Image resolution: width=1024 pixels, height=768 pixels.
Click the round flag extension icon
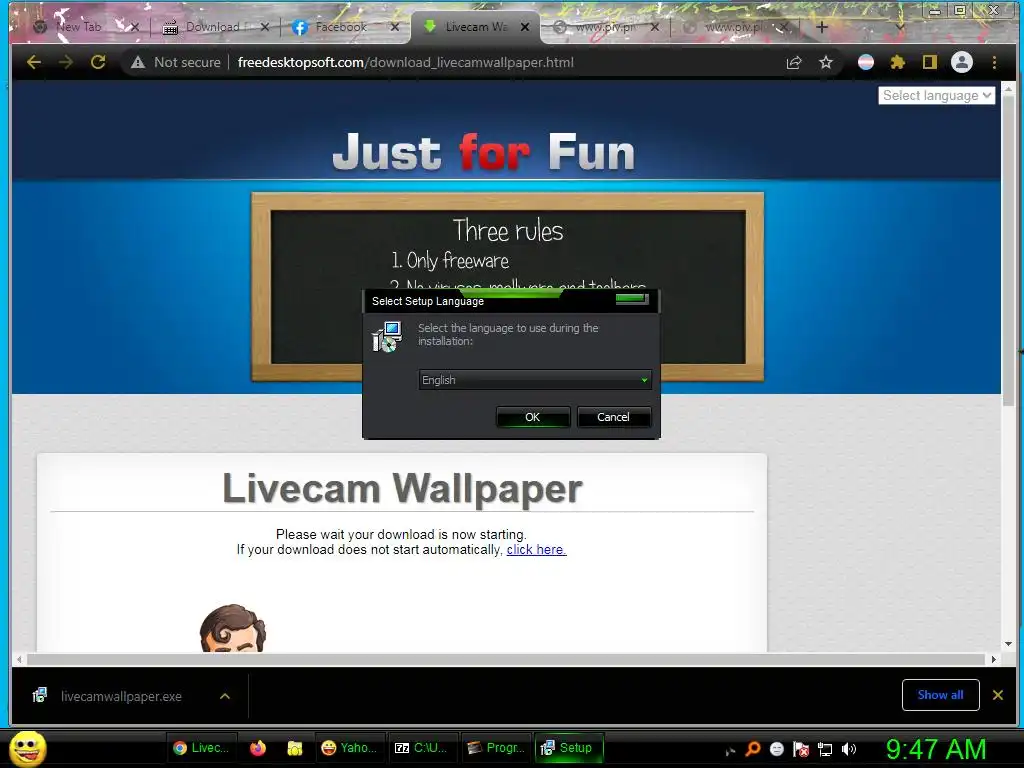866,62
